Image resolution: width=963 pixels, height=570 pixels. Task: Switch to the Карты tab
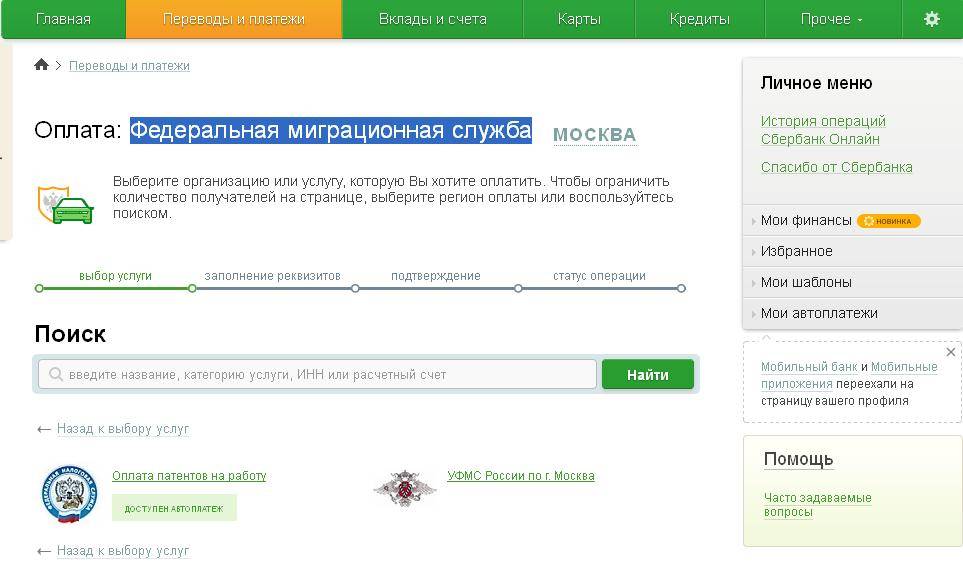[x=579, y=19]
